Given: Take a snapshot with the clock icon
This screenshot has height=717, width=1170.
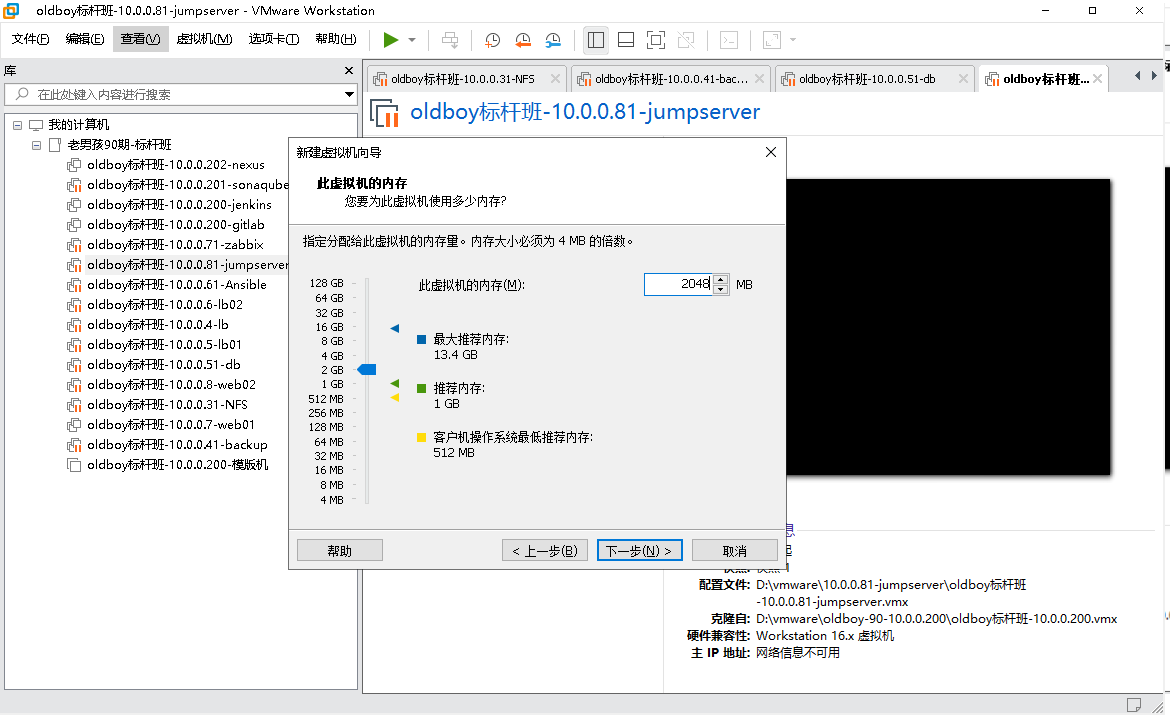Looking at the screenshot, I should click(492, 40).
